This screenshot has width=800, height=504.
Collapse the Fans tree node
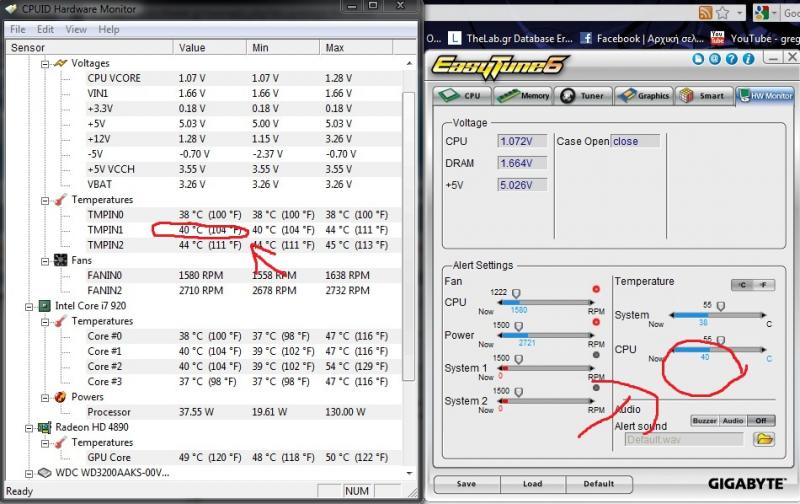click(x=45, y=261)
